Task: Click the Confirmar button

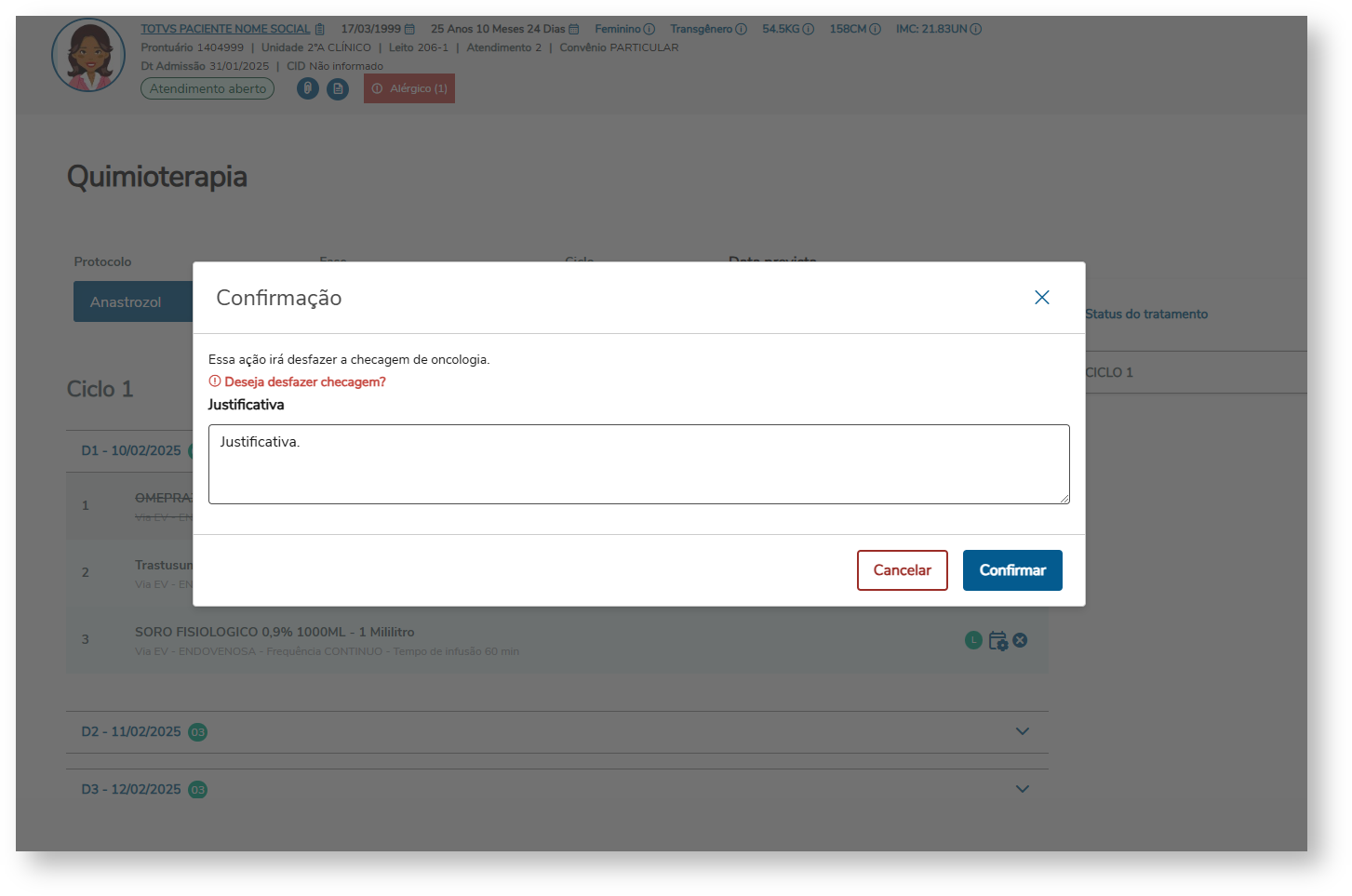Action: 1011,570
